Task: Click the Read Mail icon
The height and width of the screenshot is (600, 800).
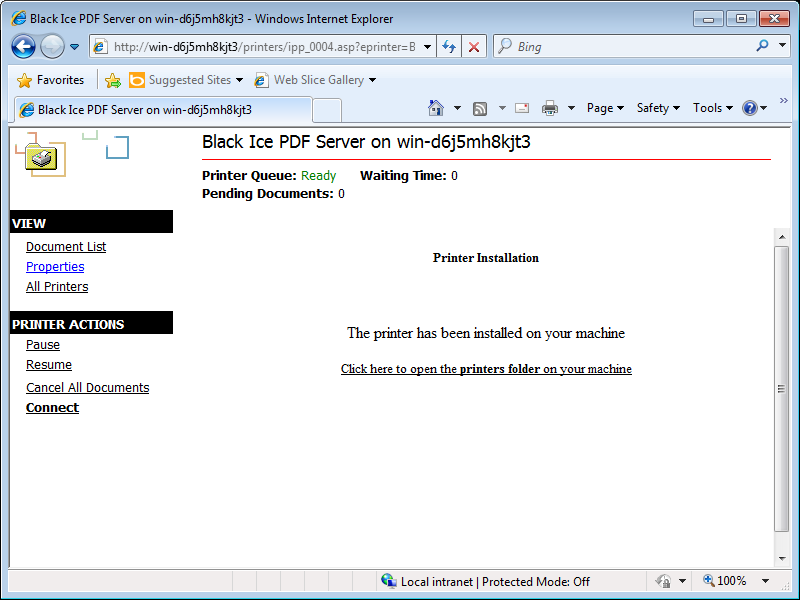Action: point(522,108)
